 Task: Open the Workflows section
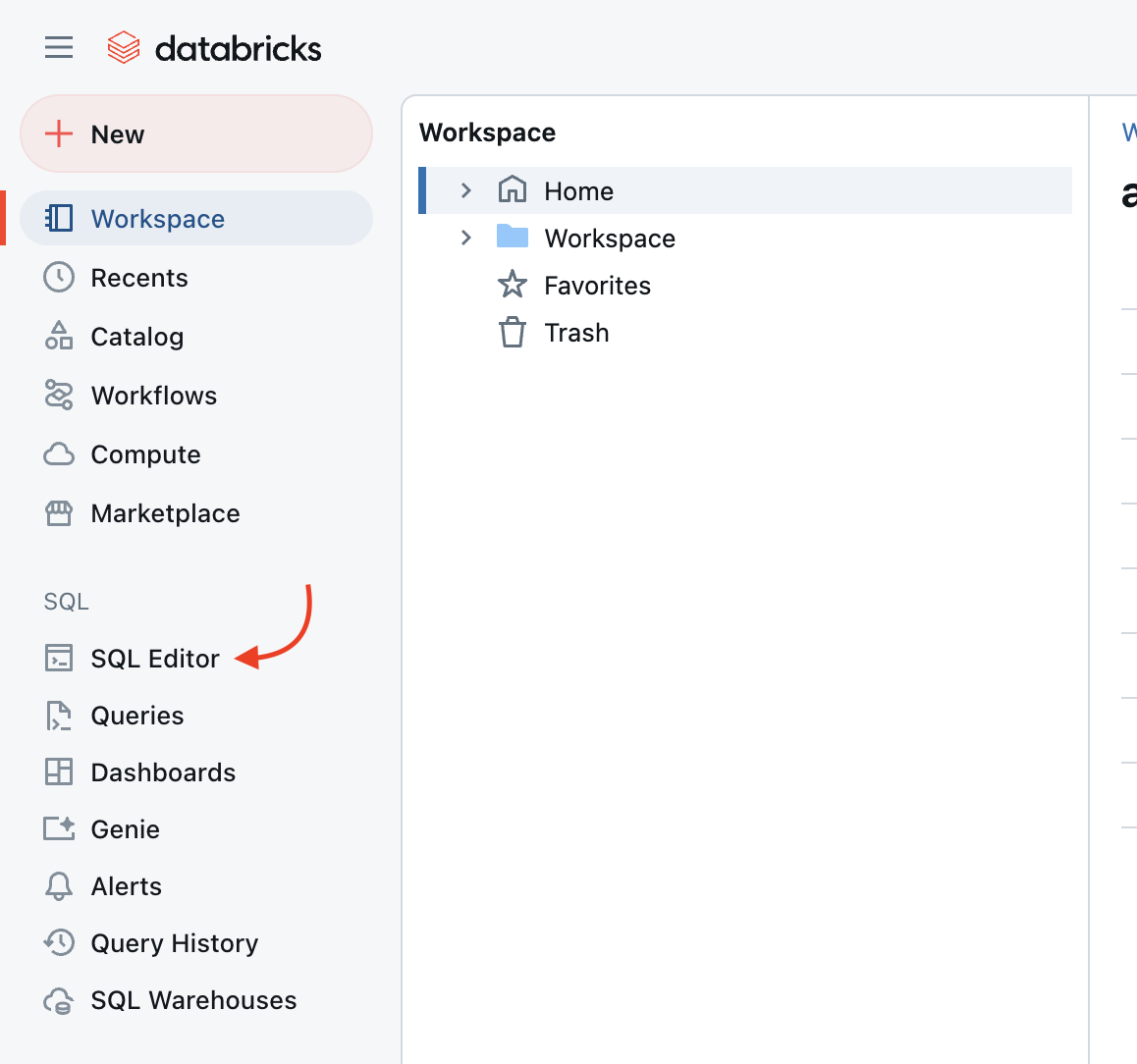point(153,395)
